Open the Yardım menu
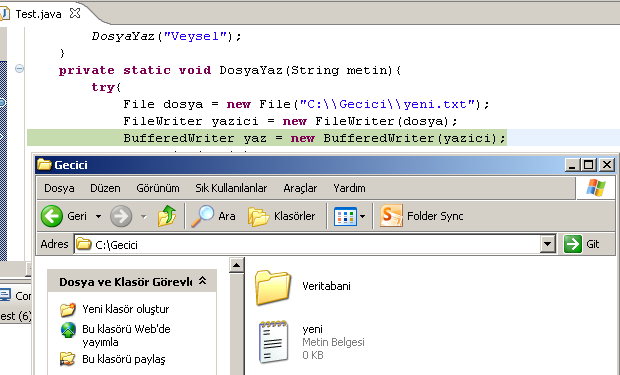Screen dimensions: 620x375 (349, 188)
